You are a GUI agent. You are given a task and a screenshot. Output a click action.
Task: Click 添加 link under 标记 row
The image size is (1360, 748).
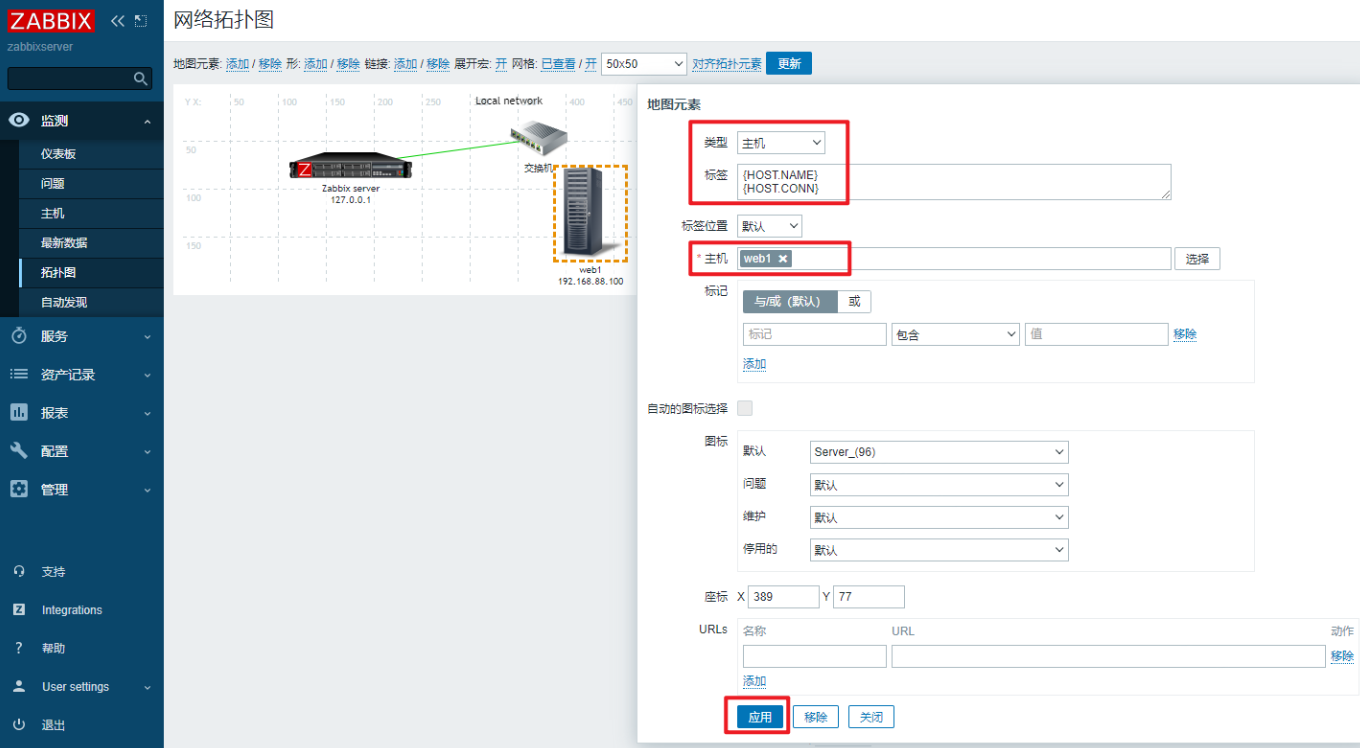pyautogui.click(x=754, y=364)
